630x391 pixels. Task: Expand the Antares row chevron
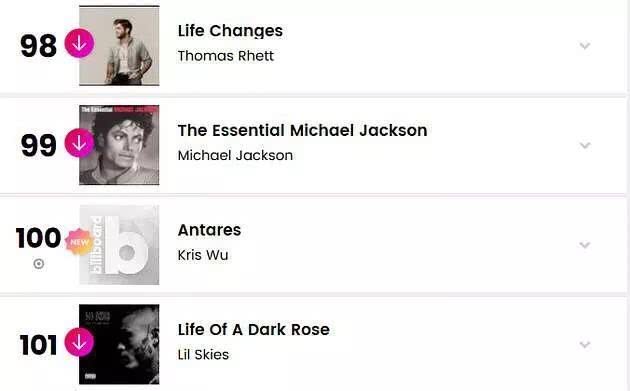[x=585, y=245]
